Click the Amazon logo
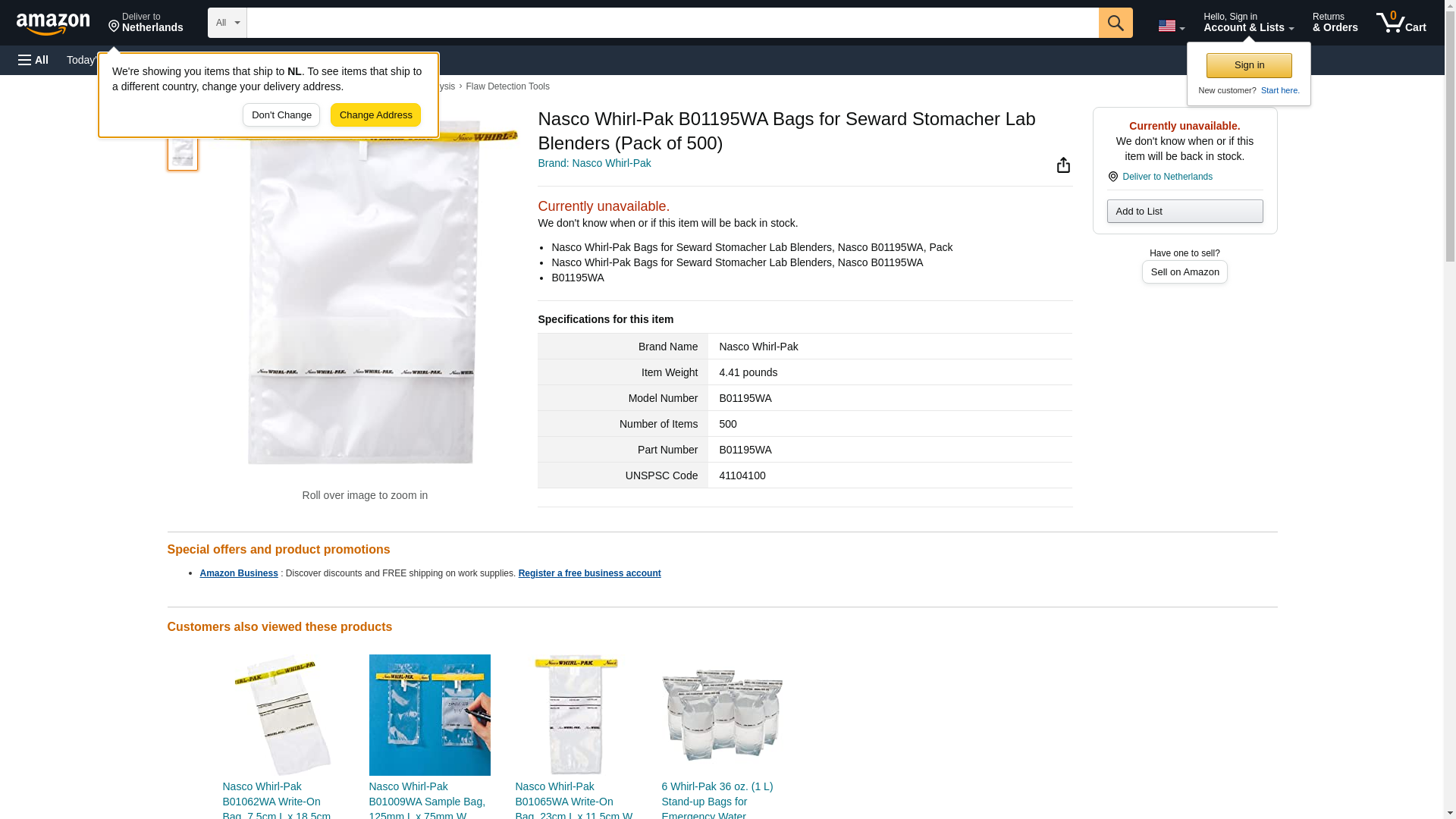 pyautogui.click(x=53, y=24)
